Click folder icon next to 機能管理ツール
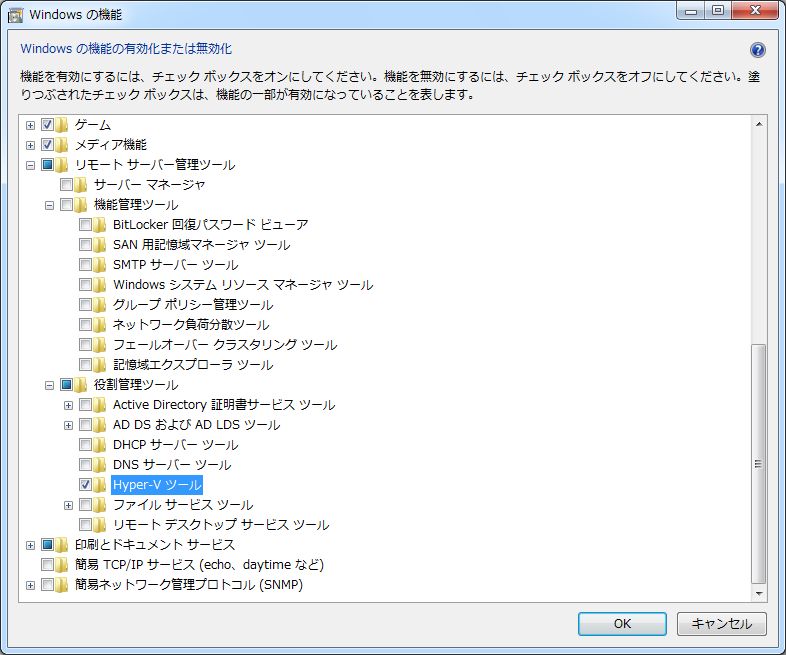Screen dimensions: 786x655 coord(81,204)
